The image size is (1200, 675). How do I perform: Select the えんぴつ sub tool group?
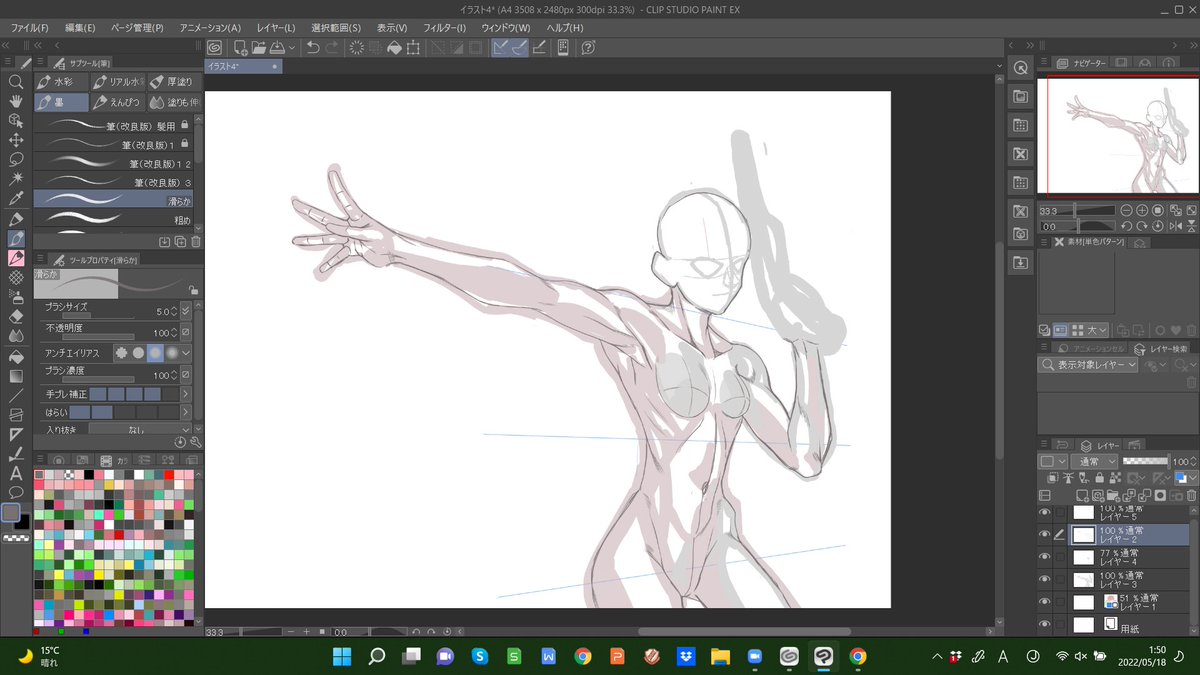118,102
